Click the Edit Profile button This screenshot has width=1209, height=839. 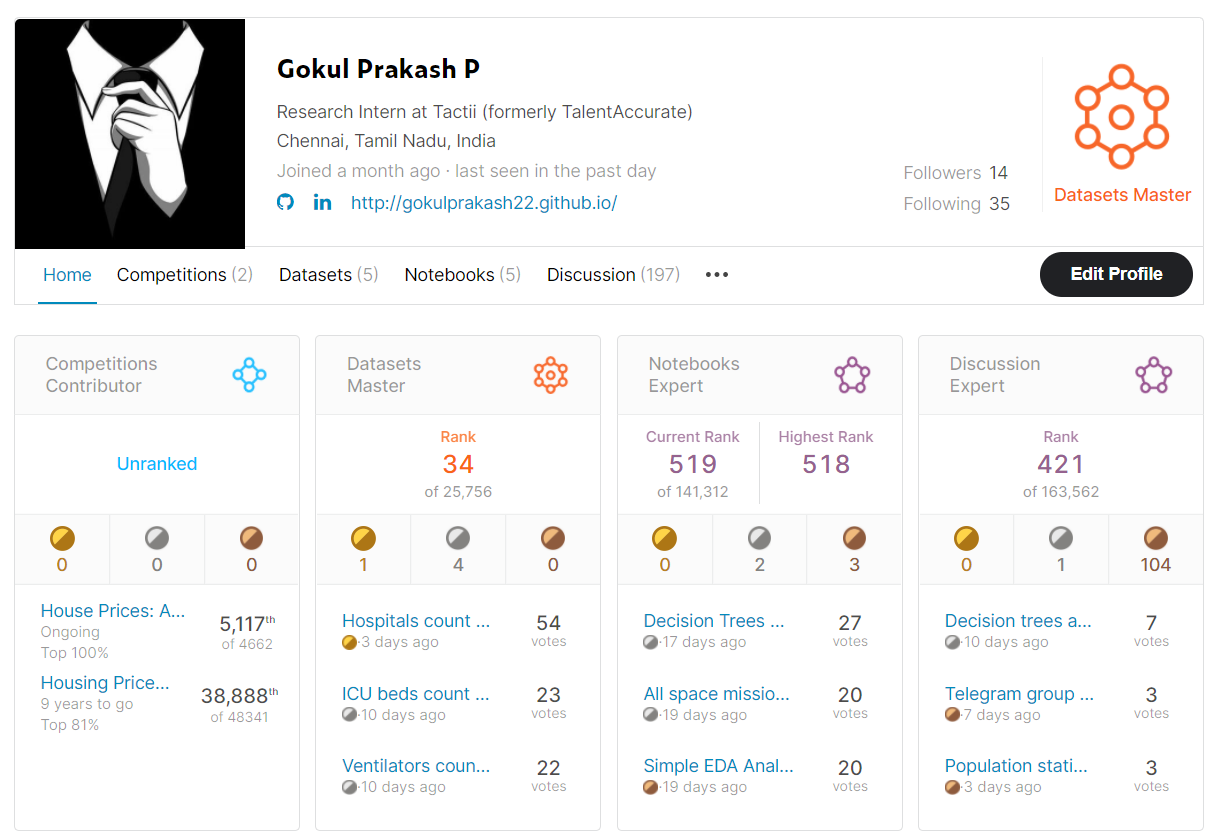point(1116,274)
